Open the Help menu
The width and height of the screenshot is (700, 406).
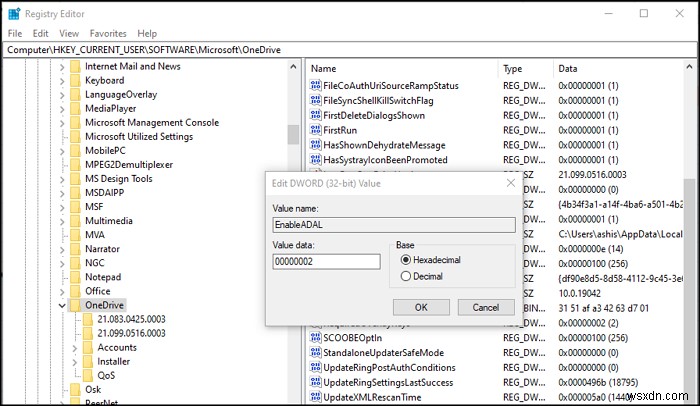point(147,33)
